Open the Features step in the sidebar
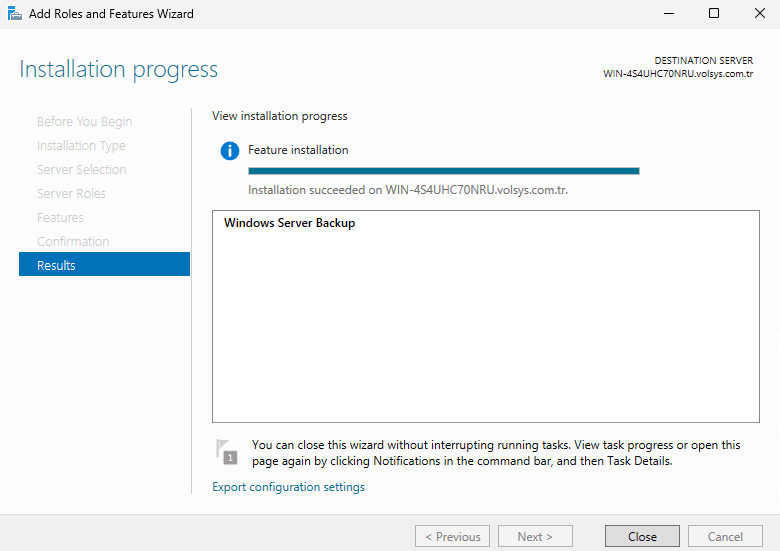Viewport: 780px width, 551px height. point(60,218)
